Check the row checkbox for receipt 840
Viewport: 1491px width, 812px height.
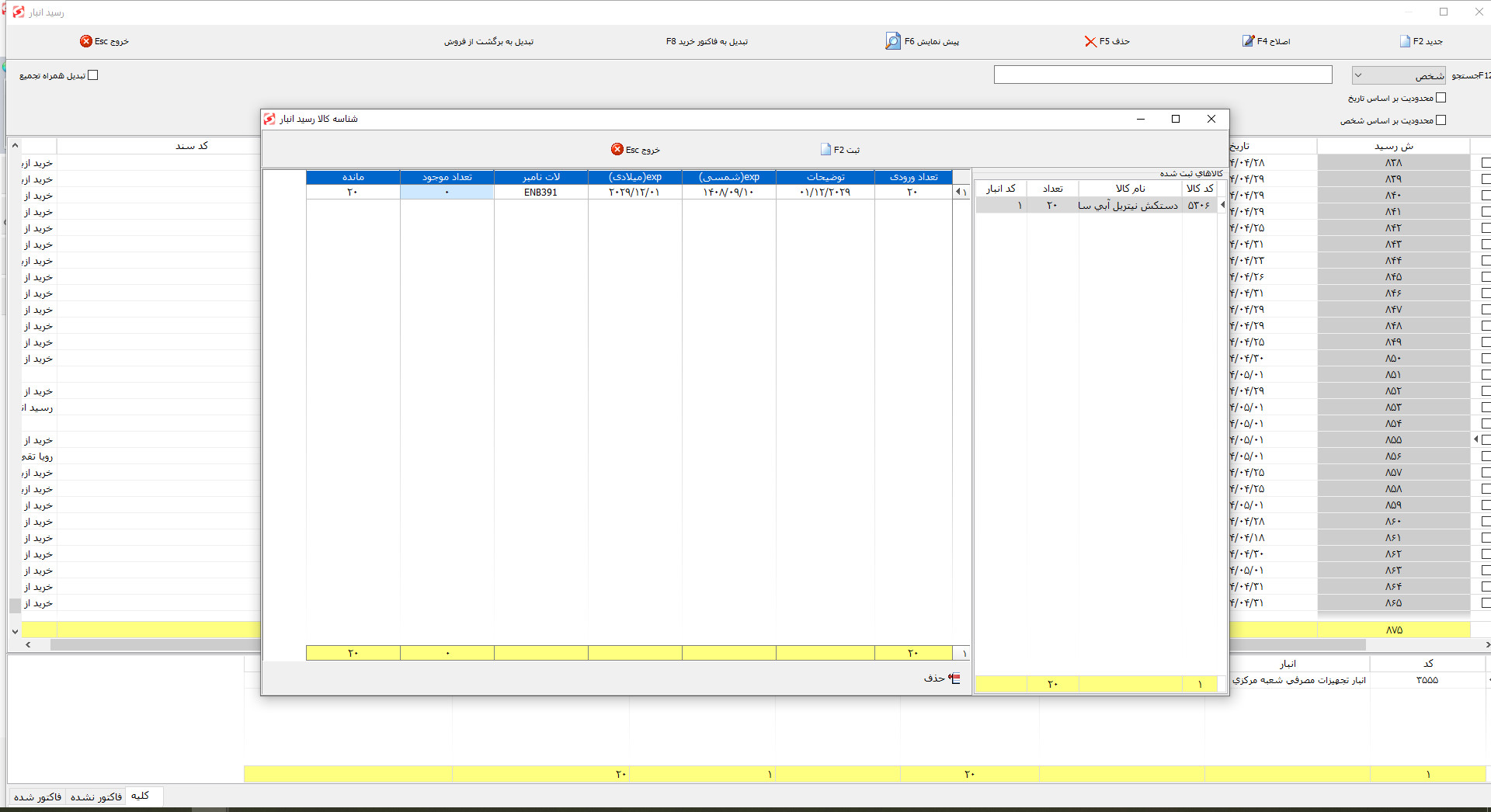point(1486,196)
